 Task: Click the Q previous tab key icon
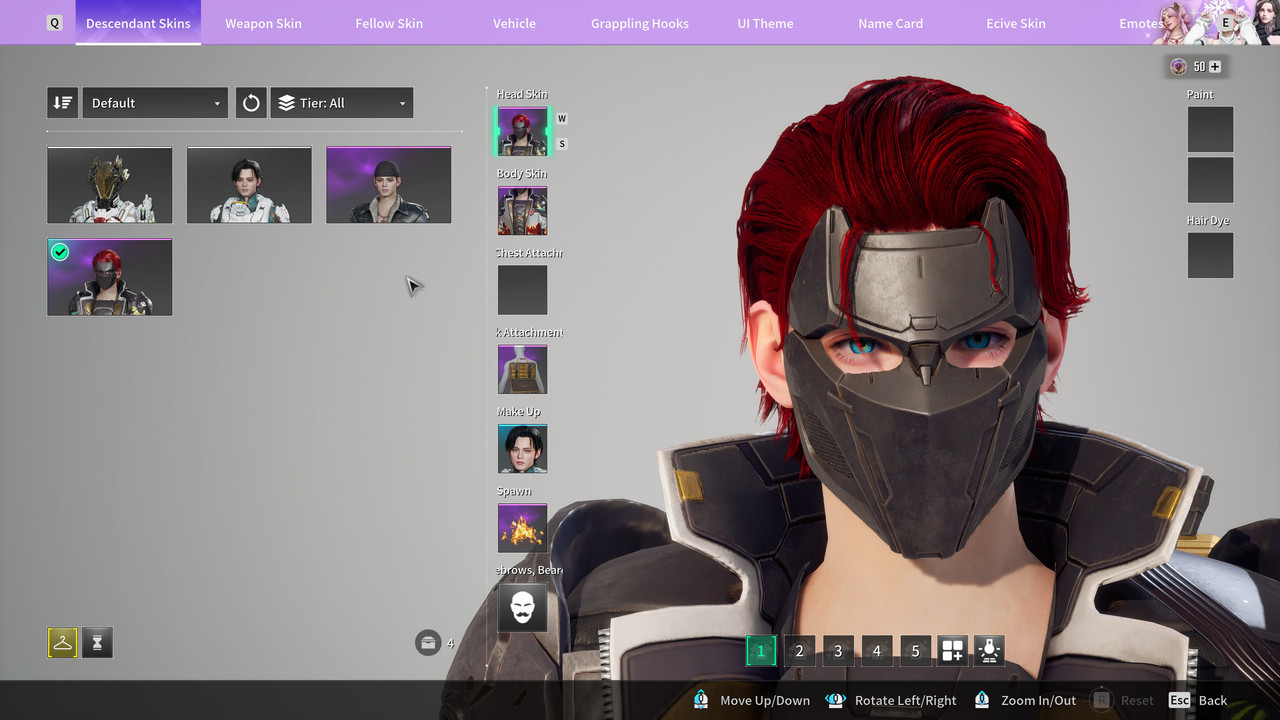tap(54, 23)
